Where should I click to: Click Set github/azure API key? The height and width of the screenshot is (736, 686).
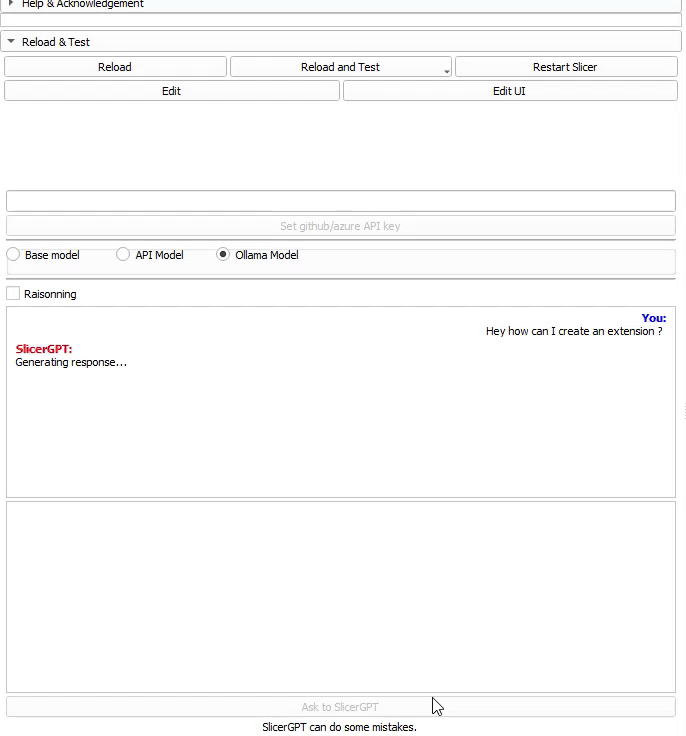coord(340,226)
